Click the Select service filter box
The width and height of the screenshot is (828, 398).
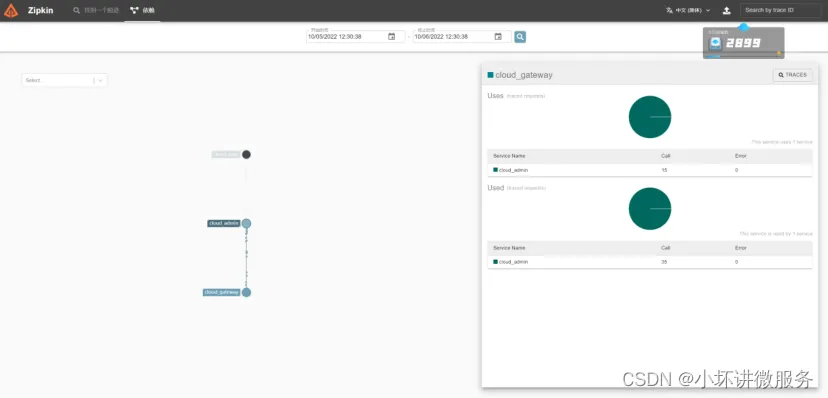coord(64,80)
